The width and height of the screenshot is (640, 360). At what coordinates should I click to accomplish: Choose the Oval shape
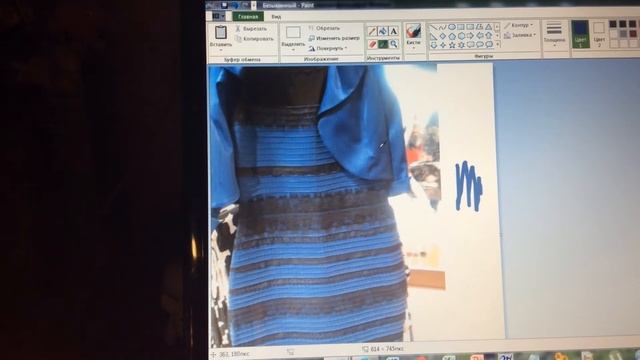click(x=452, y=27)
